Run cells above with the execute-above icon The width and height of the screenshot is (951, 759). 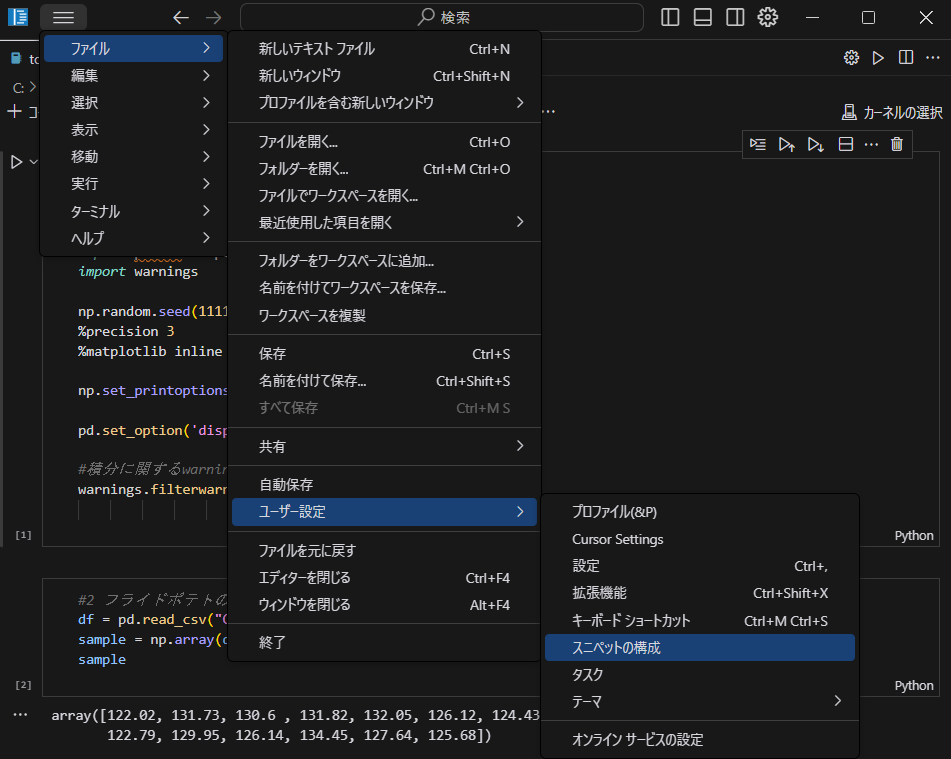(x=787, y=144)
